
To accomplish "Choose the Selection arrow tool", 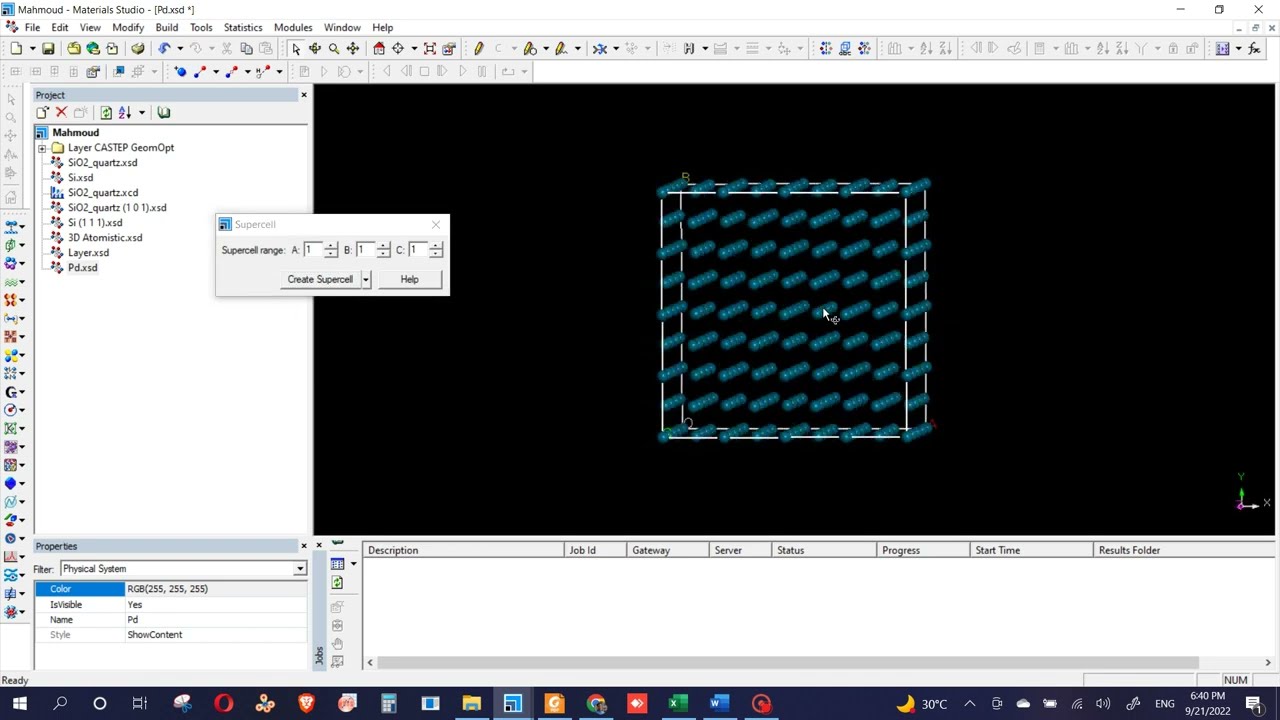I will 296,48.
